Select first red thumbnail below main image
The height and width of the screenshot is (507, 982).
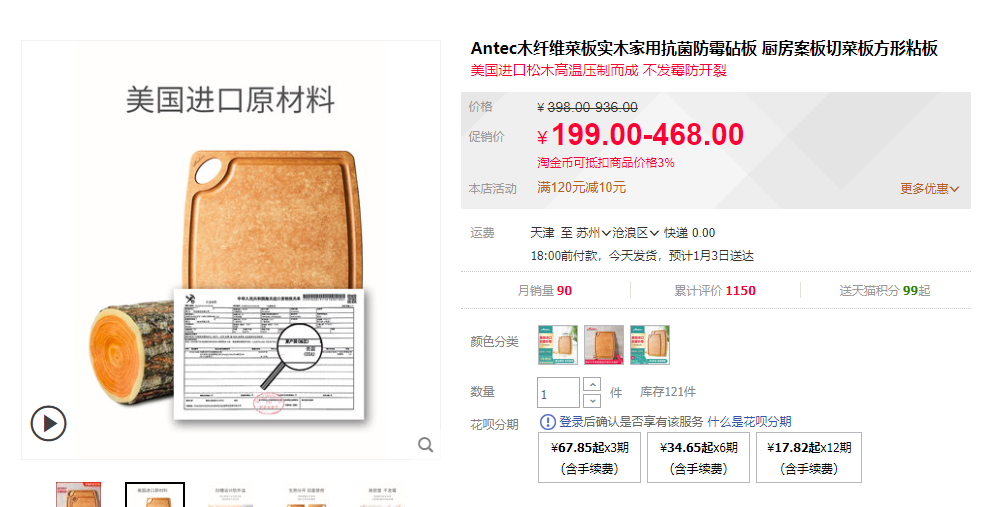tap(78, 494)
